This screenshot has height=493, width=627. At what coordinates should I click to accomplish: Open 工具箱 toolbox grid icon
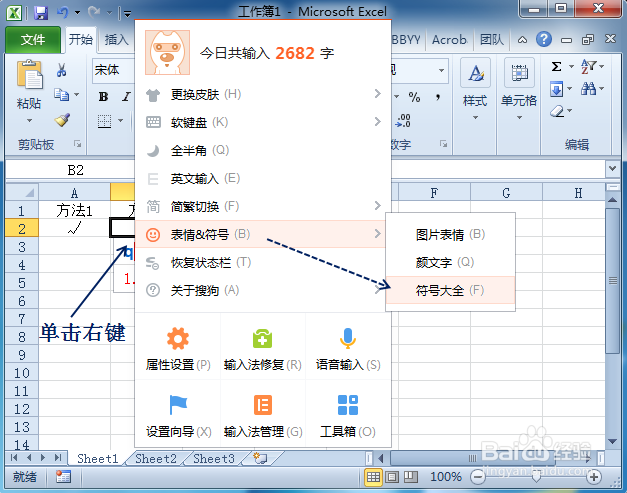tap(348, 405)
